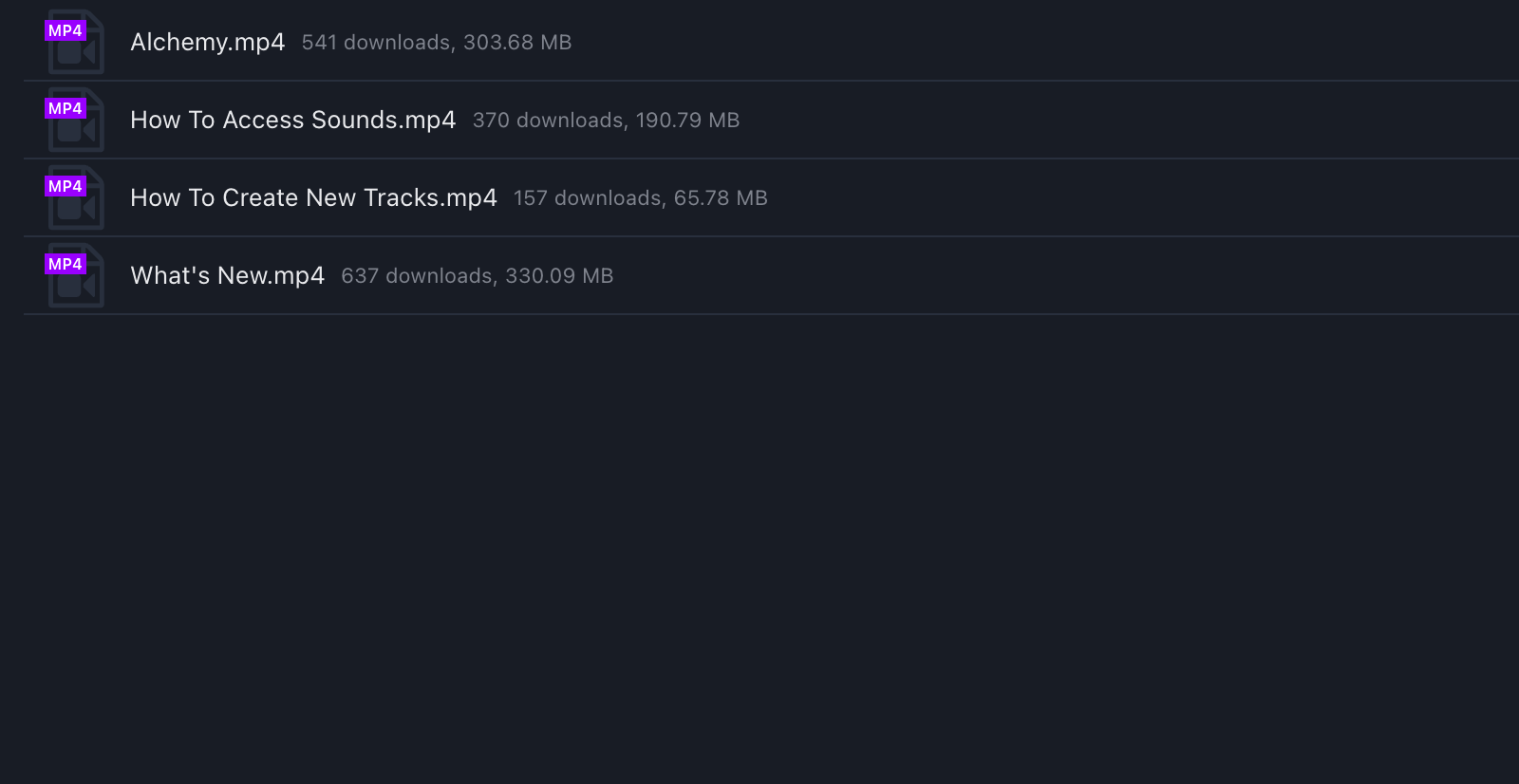This screenshot has height=784, width=1519.
Task: Download How To Access Sounds.mp4
Action: pyautogui.click(x=292, y=120)
